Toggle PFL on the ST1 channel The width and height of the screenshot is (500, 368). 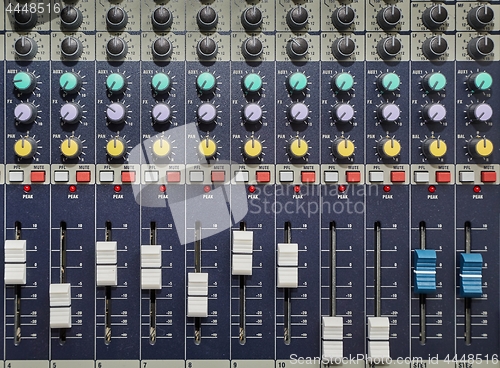421,177
